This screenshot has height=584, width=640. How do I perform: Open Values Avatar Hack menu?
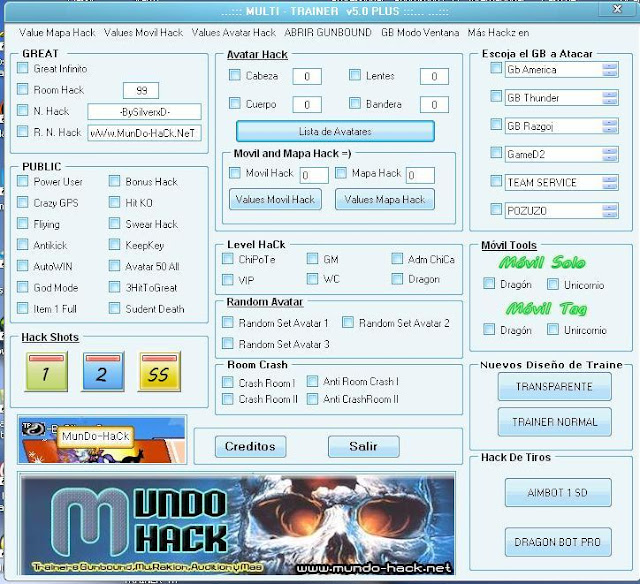click(233, 33)
